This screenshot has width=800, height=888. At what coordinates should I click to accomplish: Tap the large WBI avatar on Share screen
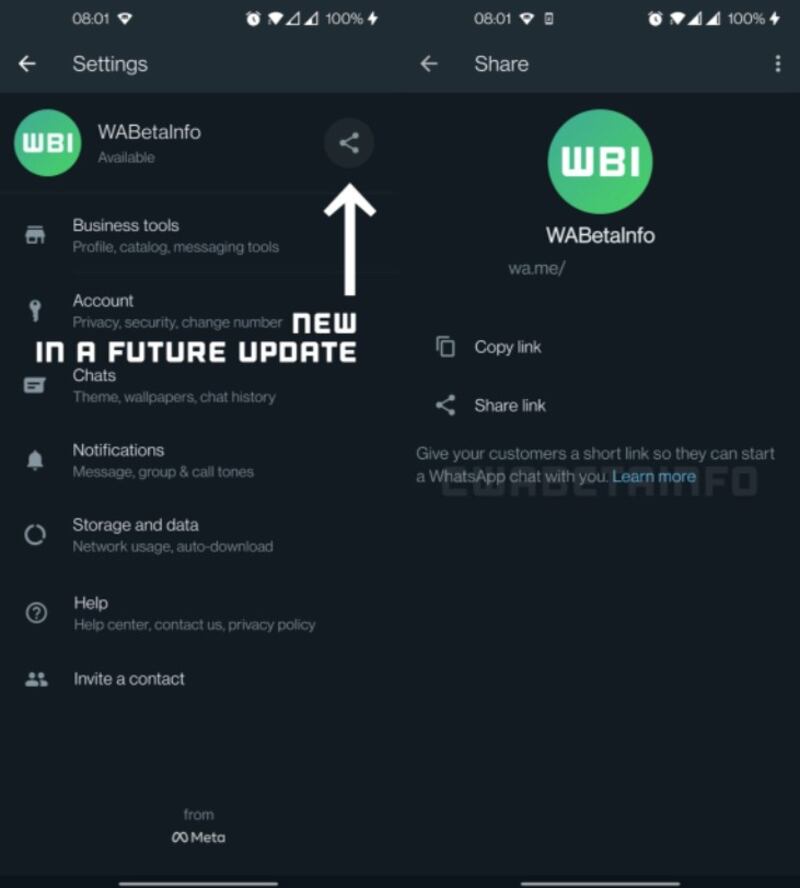click(x=600, y=162)
